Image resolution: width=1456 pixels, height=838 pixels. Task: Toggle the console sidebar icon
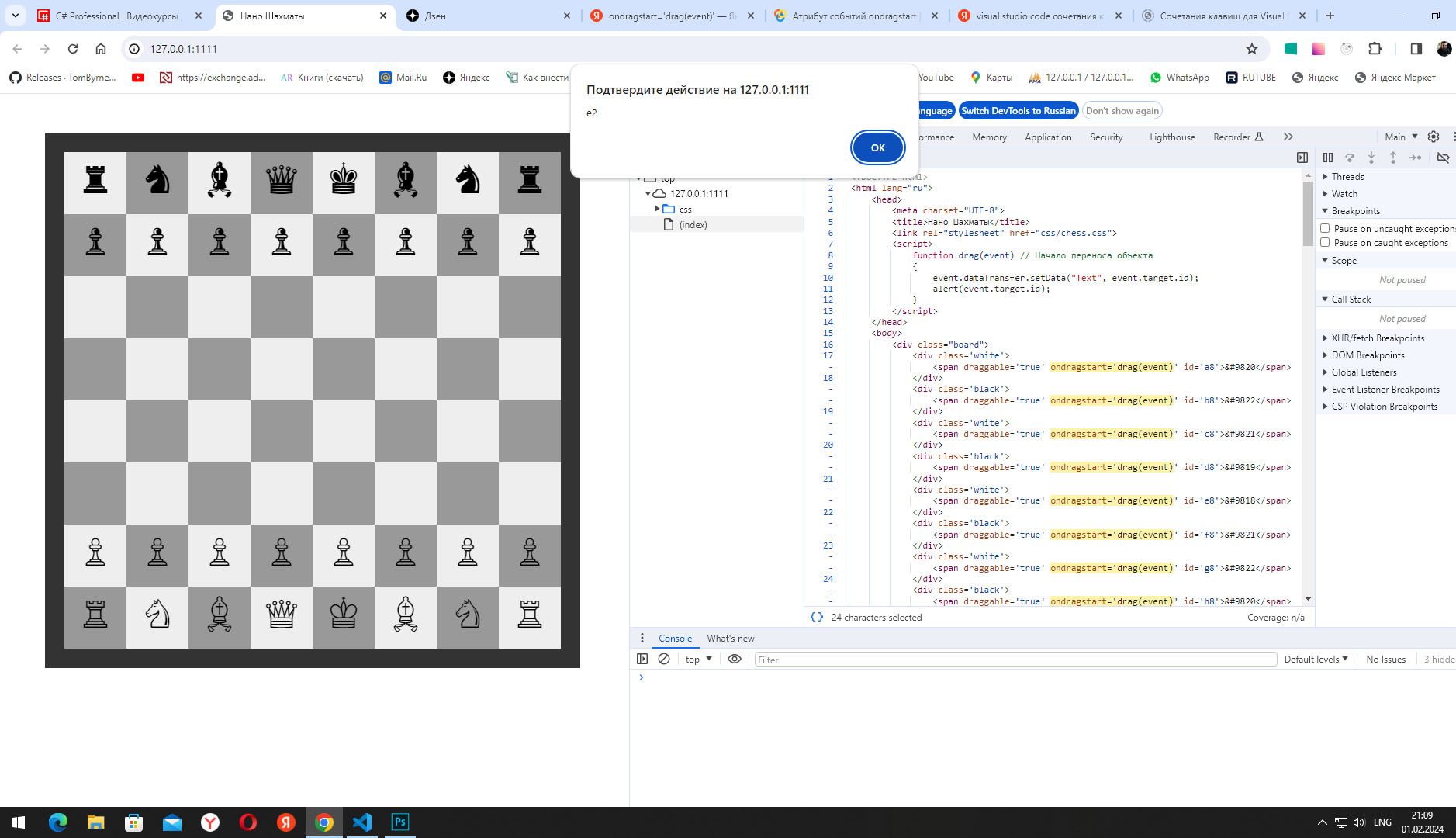[x=642, y=659]
